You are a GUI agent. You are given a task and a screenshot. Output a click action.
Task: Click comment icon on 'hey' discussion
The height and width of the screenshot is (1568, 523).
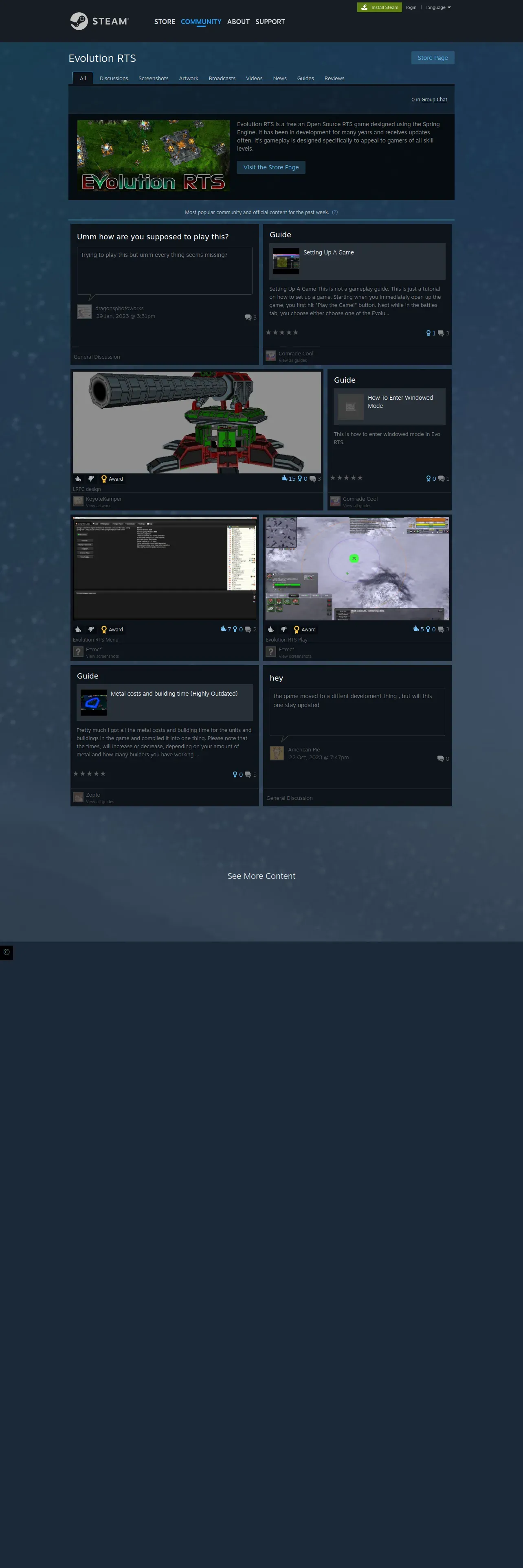(x=440, y=759)
